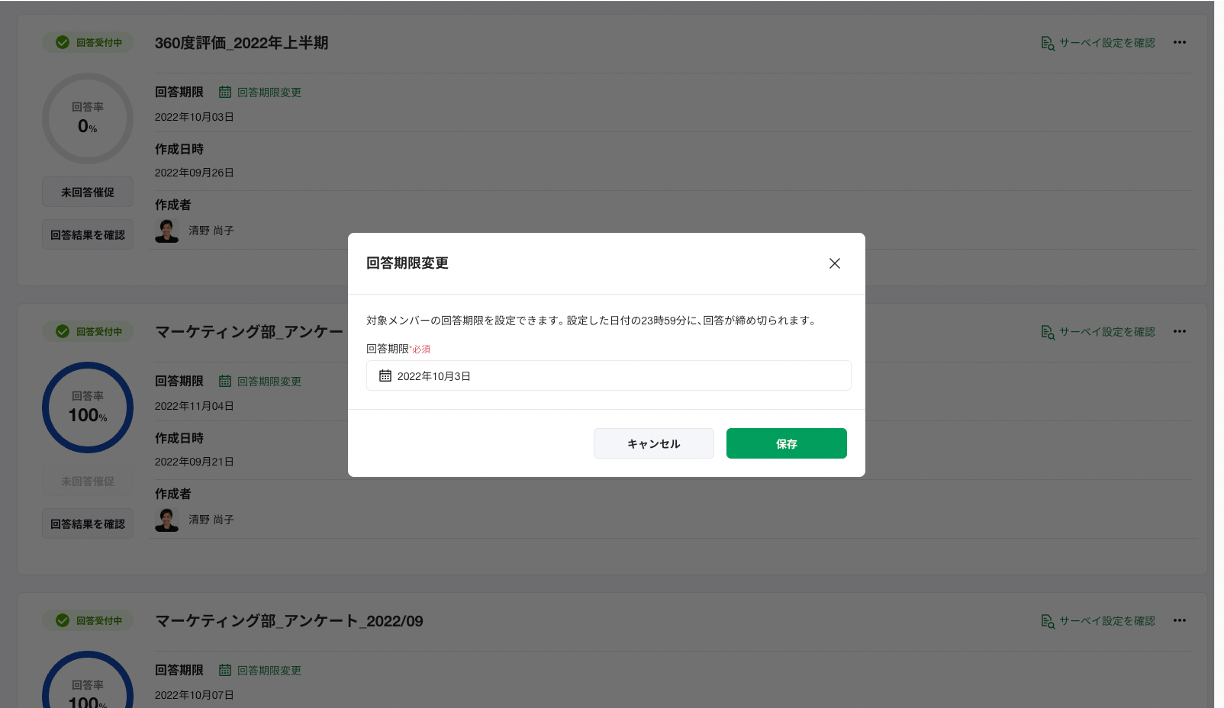
Task: Click 回答期限変更 link under 360度評価_2022年上半期
Action: [x=260, y=92]
